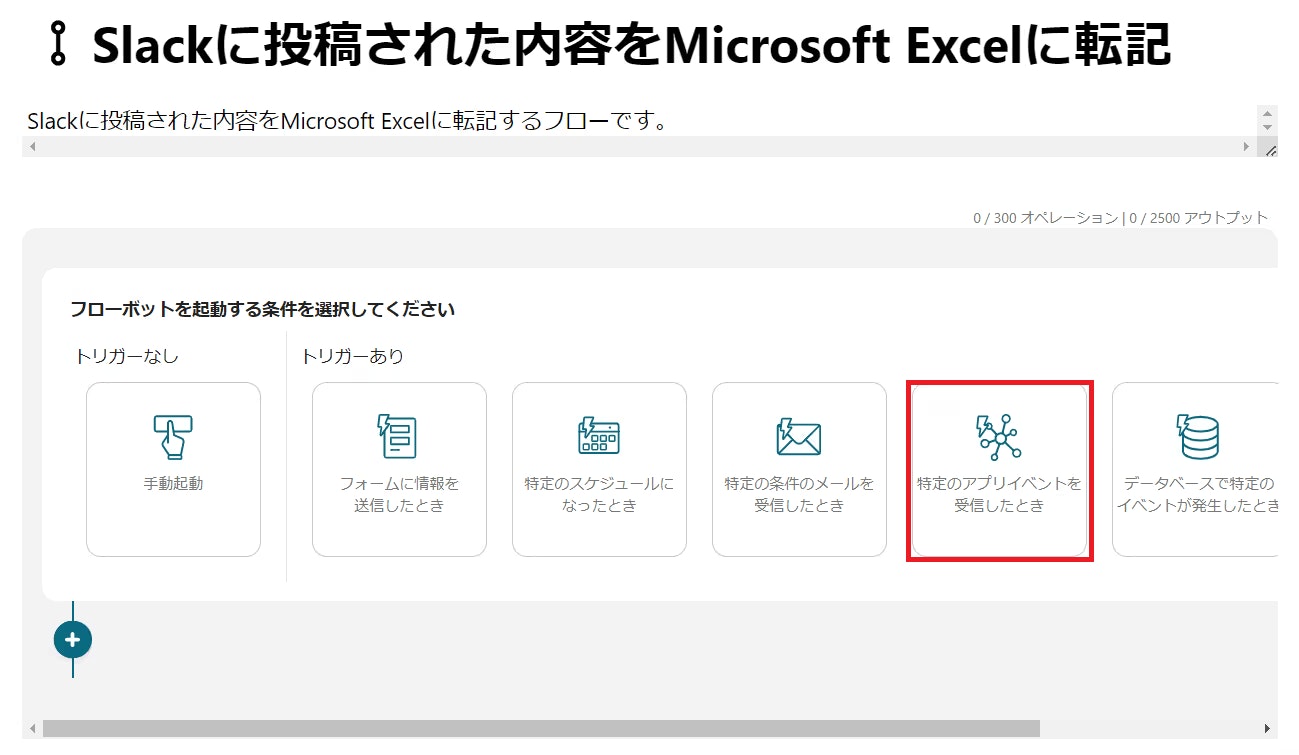Click the form submission trigger icon
The height and width of the screenshot is (755, 1299).
pos(397,436)
